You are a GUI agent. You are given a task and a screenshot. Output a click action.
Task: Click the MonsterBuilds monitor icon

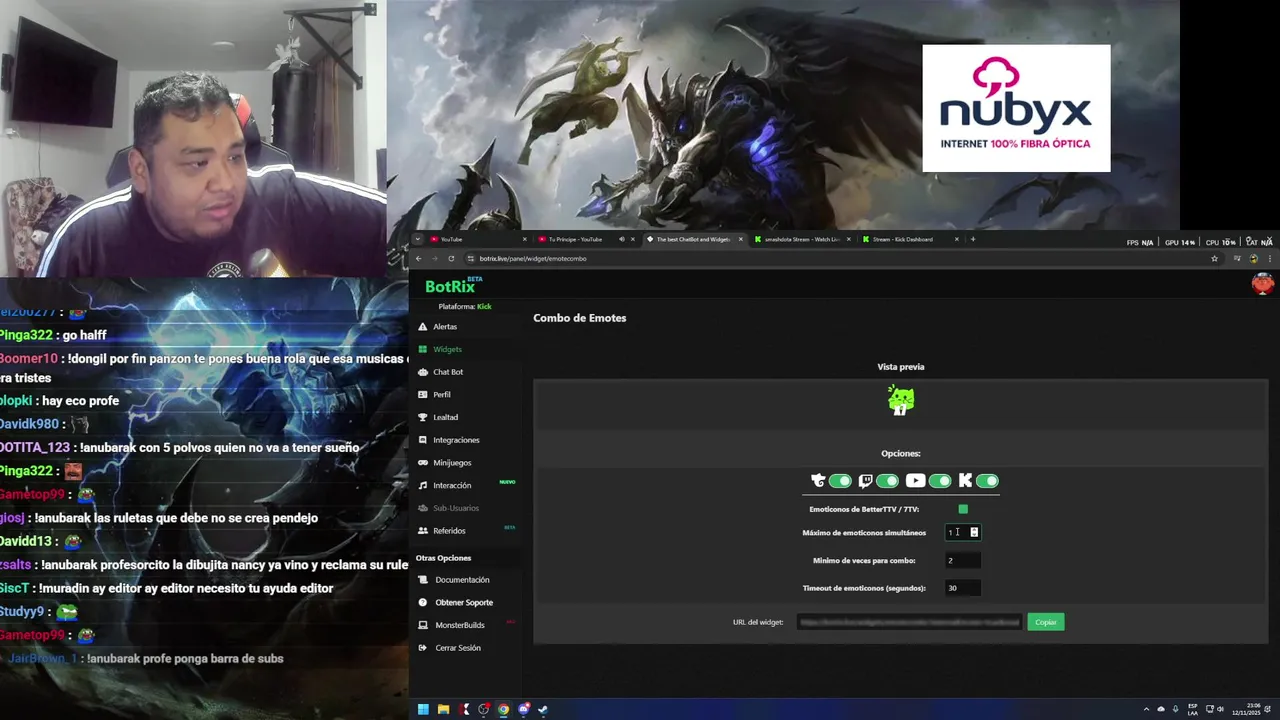coord(423,625)
